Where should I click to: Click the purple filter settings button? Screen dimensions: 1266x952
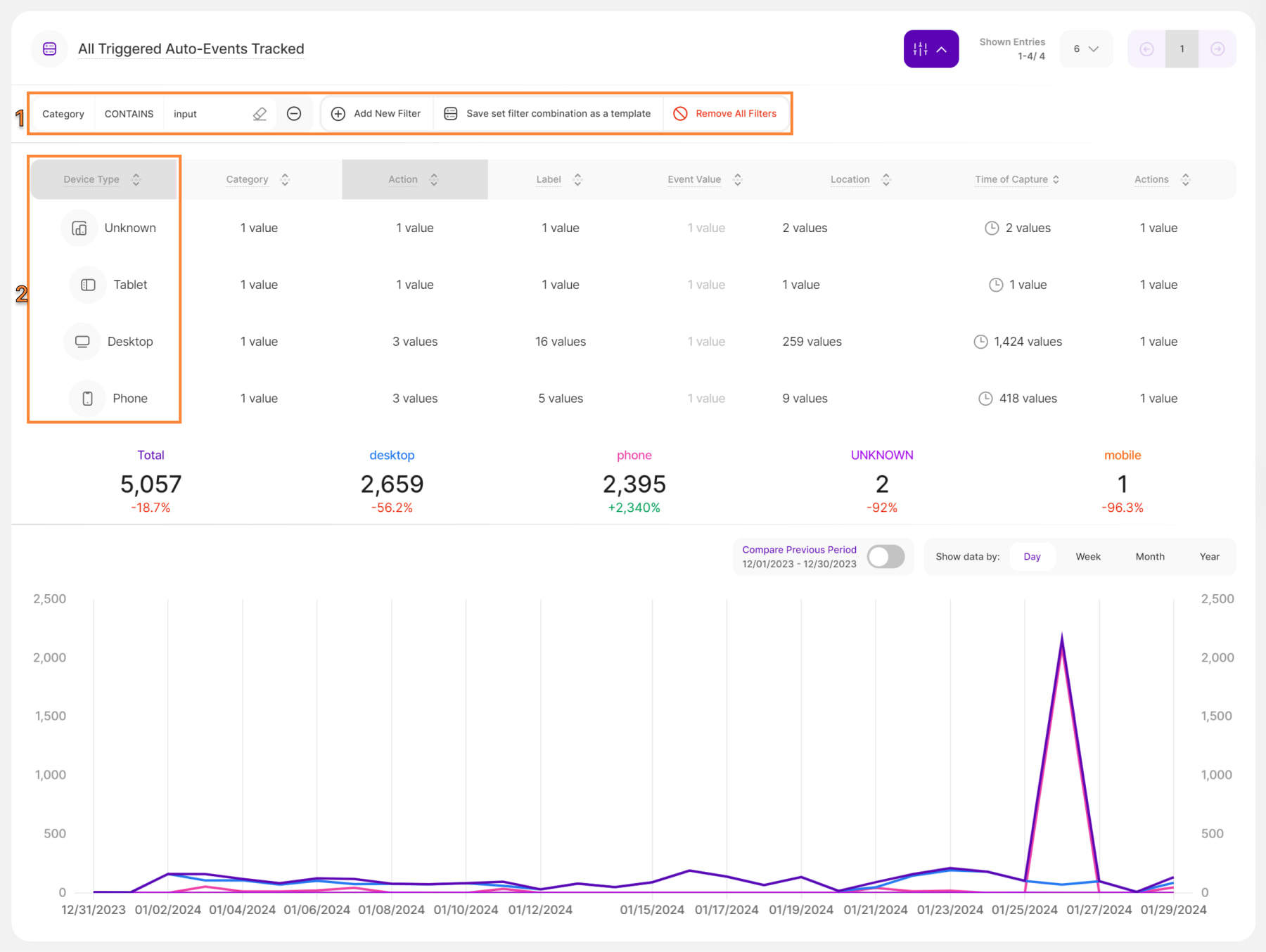(931, 49)
